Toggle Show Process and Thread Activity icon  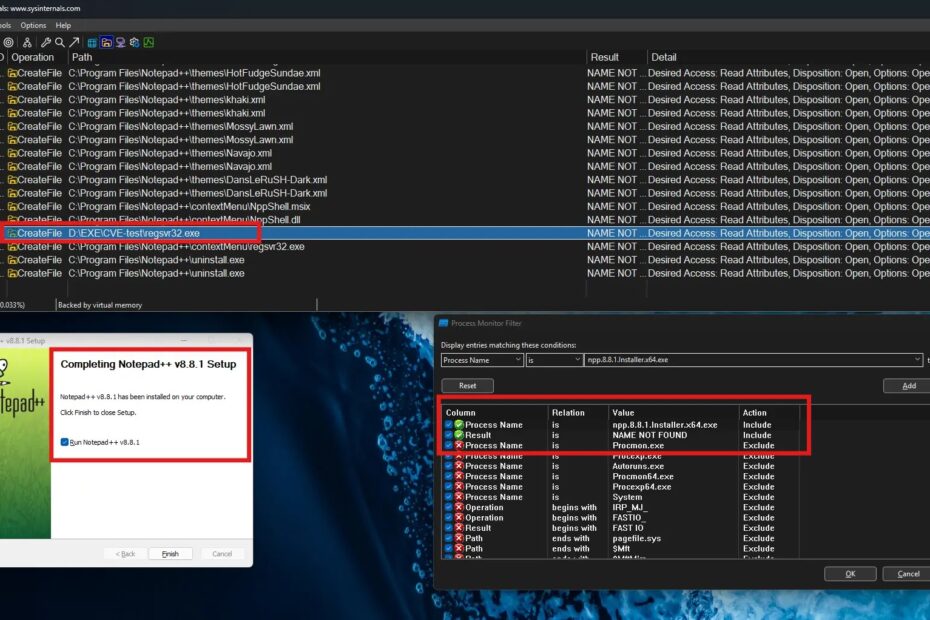tap(134, 42)
